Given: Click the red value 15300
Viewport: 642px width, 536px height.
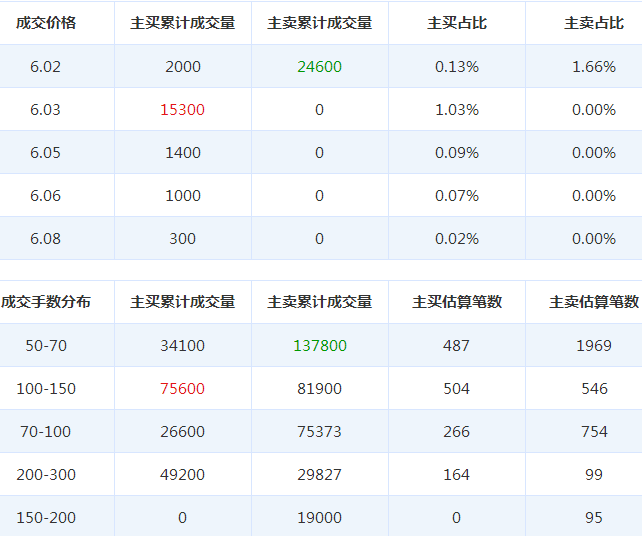Looking at the screenshot, I should [182, 110].
